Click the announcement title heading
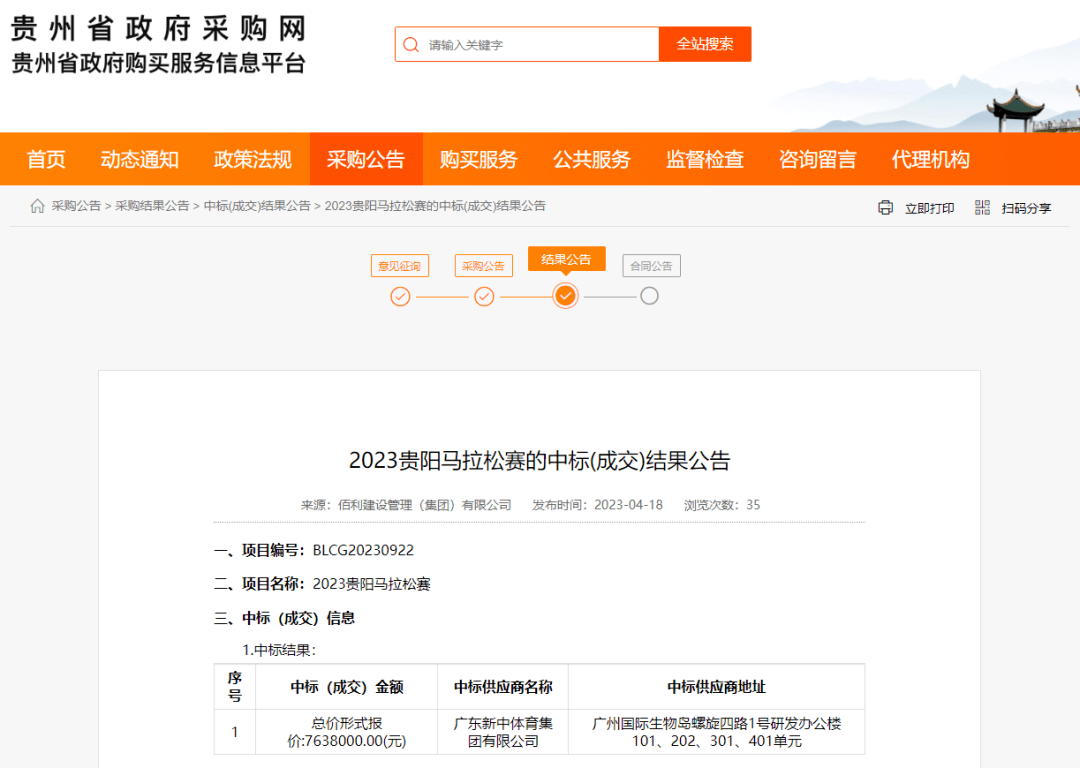Screen dimensions: 1080x768 [x=539, y=461]
